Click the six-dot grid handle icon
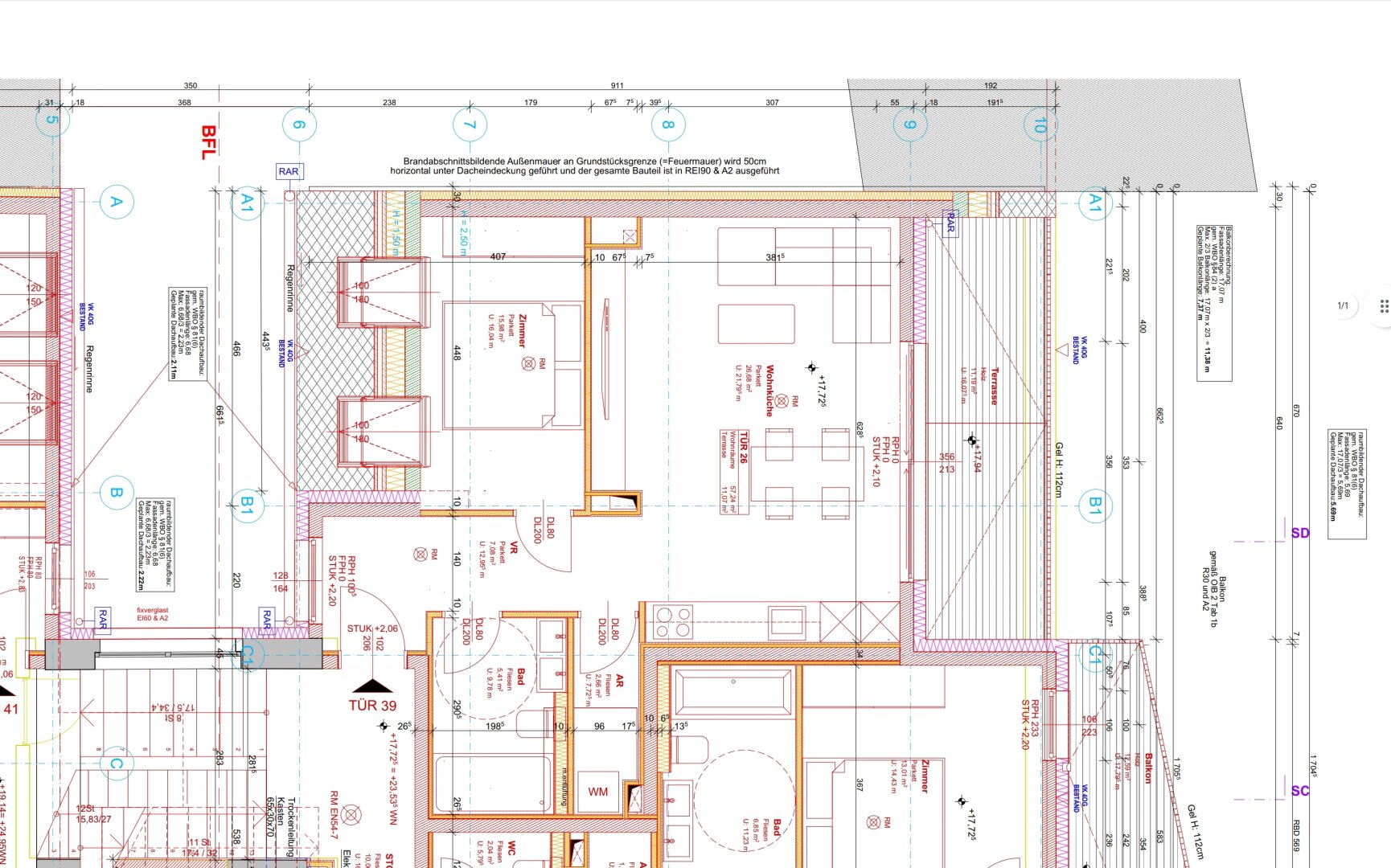 1383,306
